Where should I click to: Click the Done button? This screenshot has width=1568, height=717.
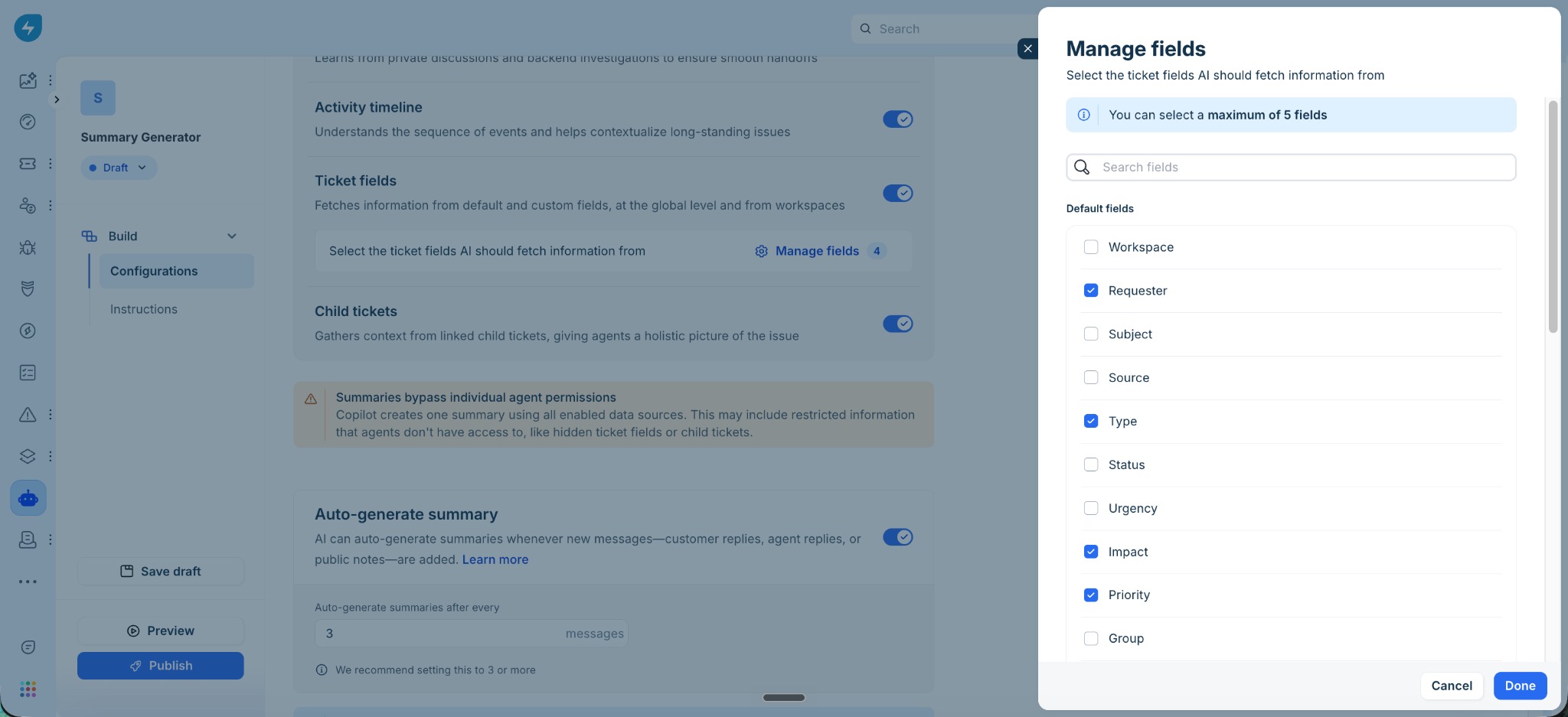point(1520,686)
